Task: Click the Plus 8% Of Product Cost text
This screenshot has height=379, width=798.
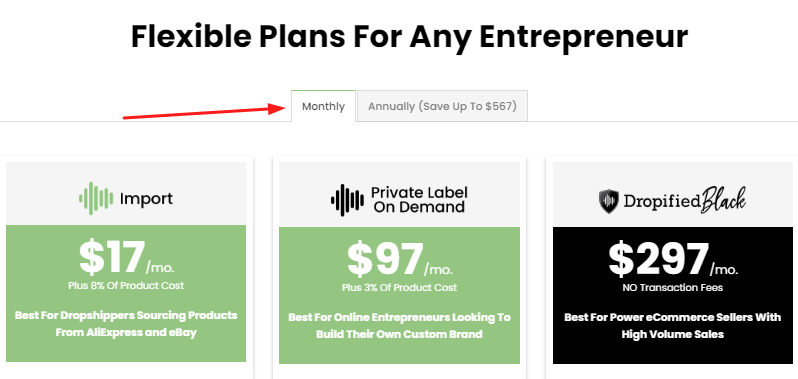Action: [x=126, y=285]
